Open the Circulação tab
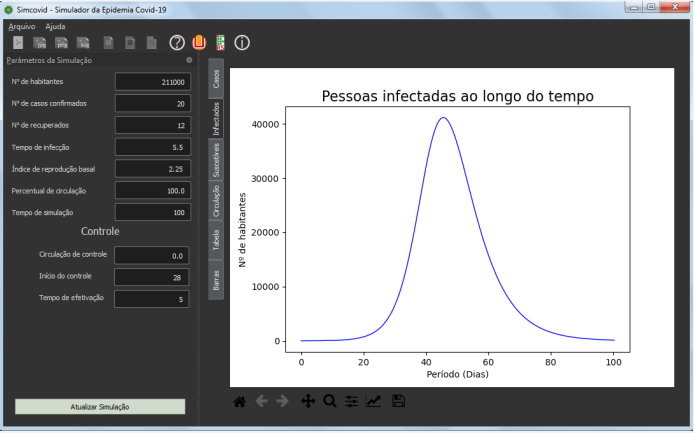This screenshot has width=694, height=433. (x=216, y=201)
